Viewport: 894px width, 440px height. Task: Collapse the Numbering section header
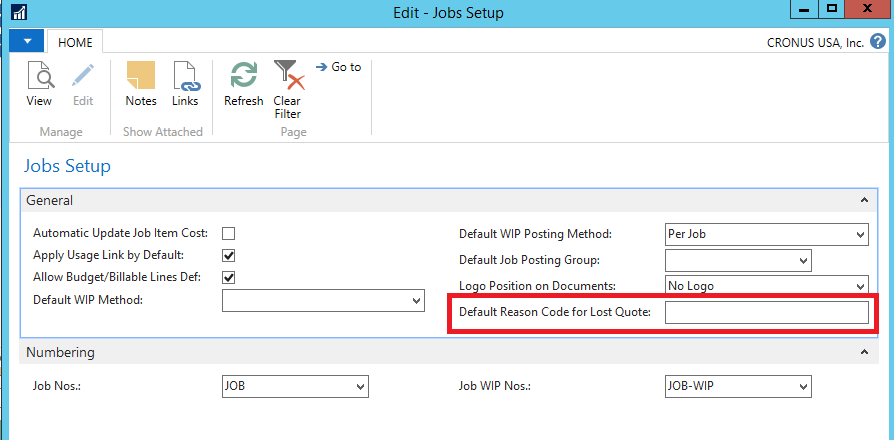[863, 352]
